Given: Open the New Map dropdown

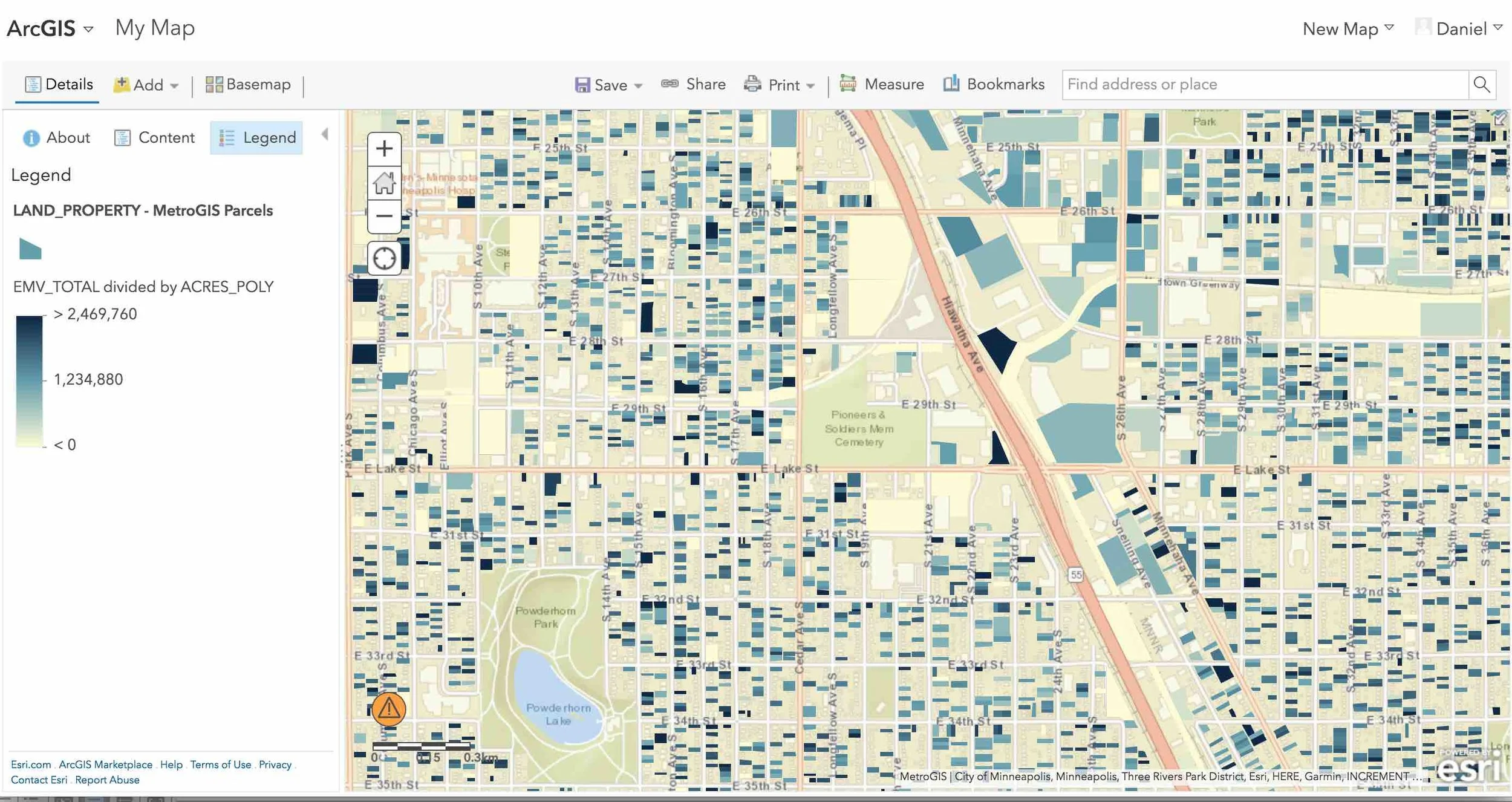Looking at the screenshot, I should (1348, 28).
